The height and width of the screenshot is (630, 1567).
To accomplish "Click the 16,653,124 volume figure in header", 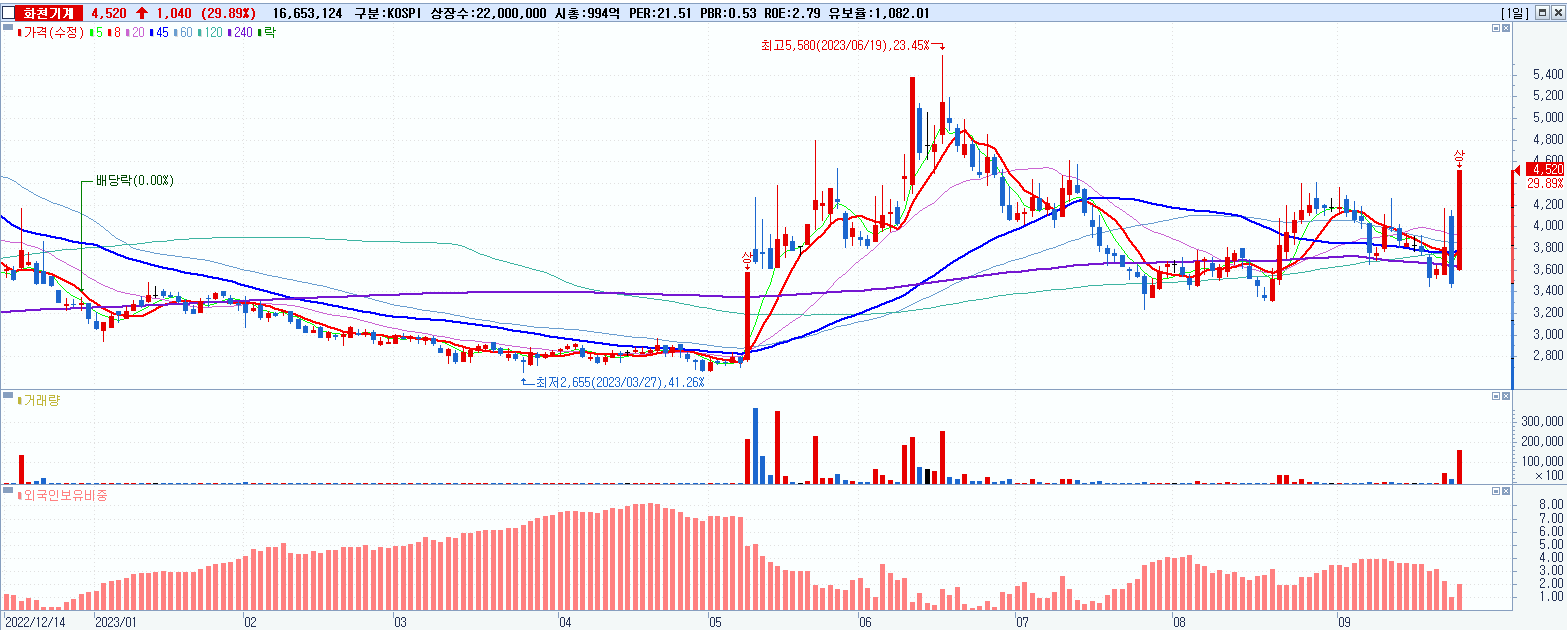I will tap(307, 13).
